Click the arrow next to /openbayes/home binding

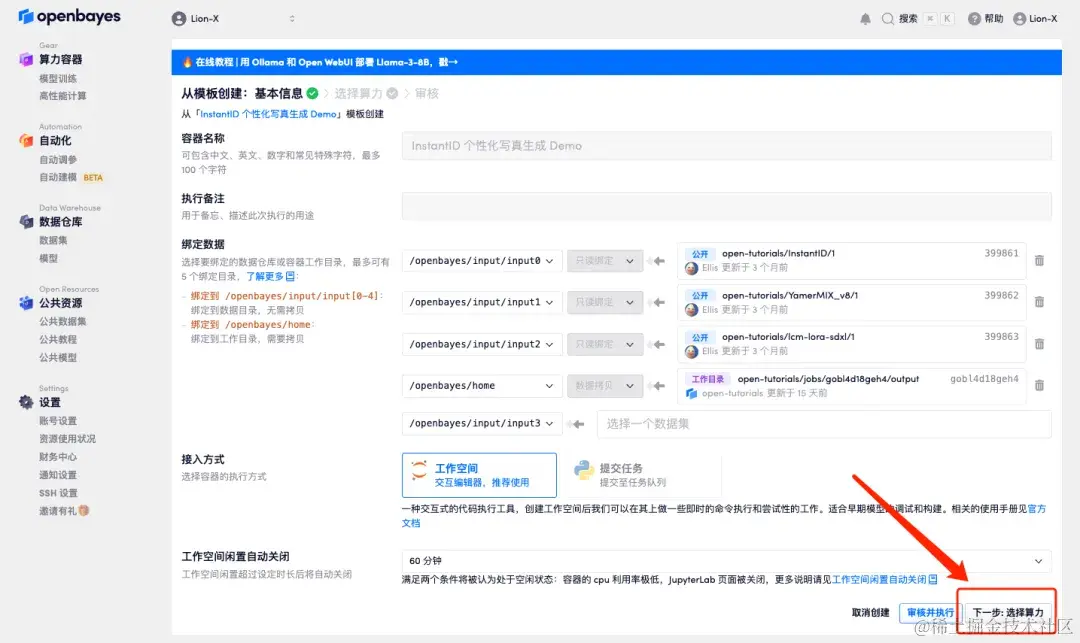pyautogui.click(x=659, y=386)
